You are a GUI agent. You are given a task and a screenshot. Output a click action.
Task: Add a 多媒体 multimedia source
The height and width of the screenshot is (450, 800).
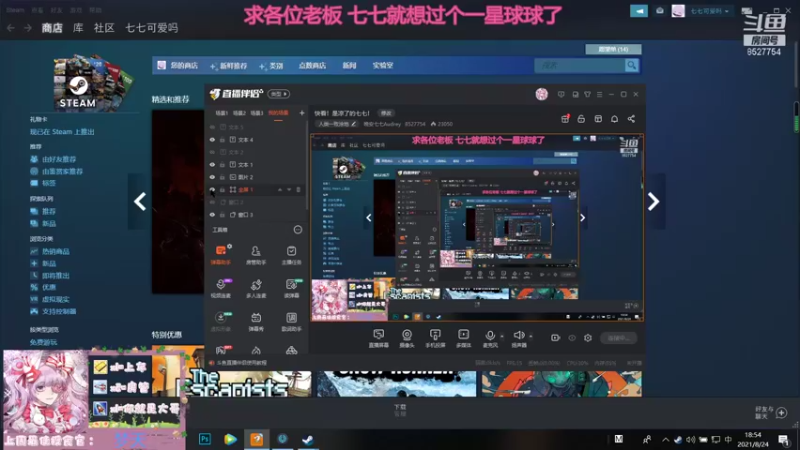click(463, 338)
